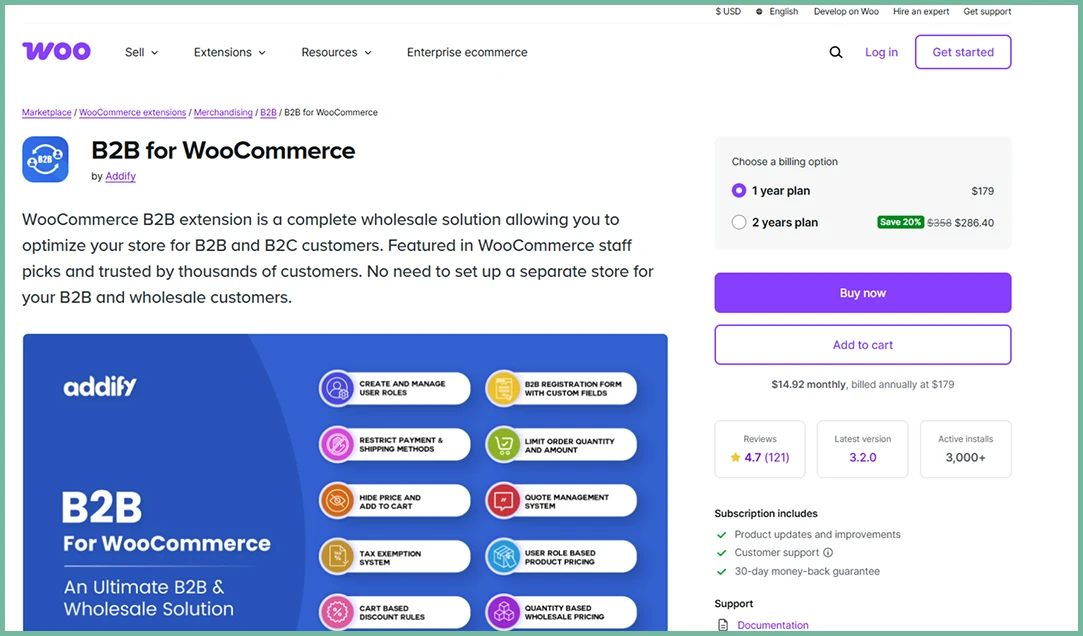Open Develop on Woo link
1083x636 pixels.
[x=846, y=12]
